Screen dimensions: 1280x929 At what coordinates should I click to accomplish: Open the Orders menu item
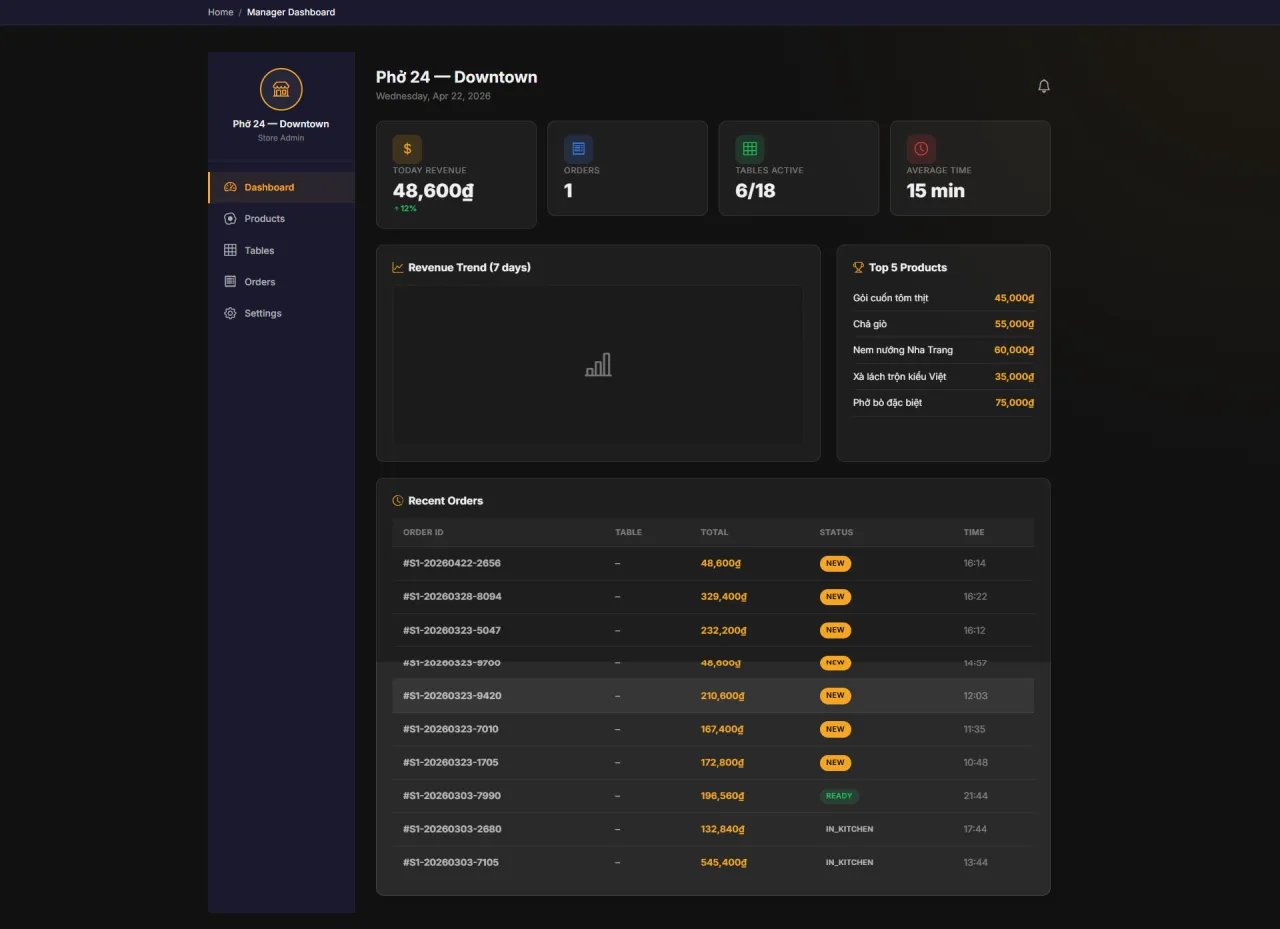pos(281,281)
